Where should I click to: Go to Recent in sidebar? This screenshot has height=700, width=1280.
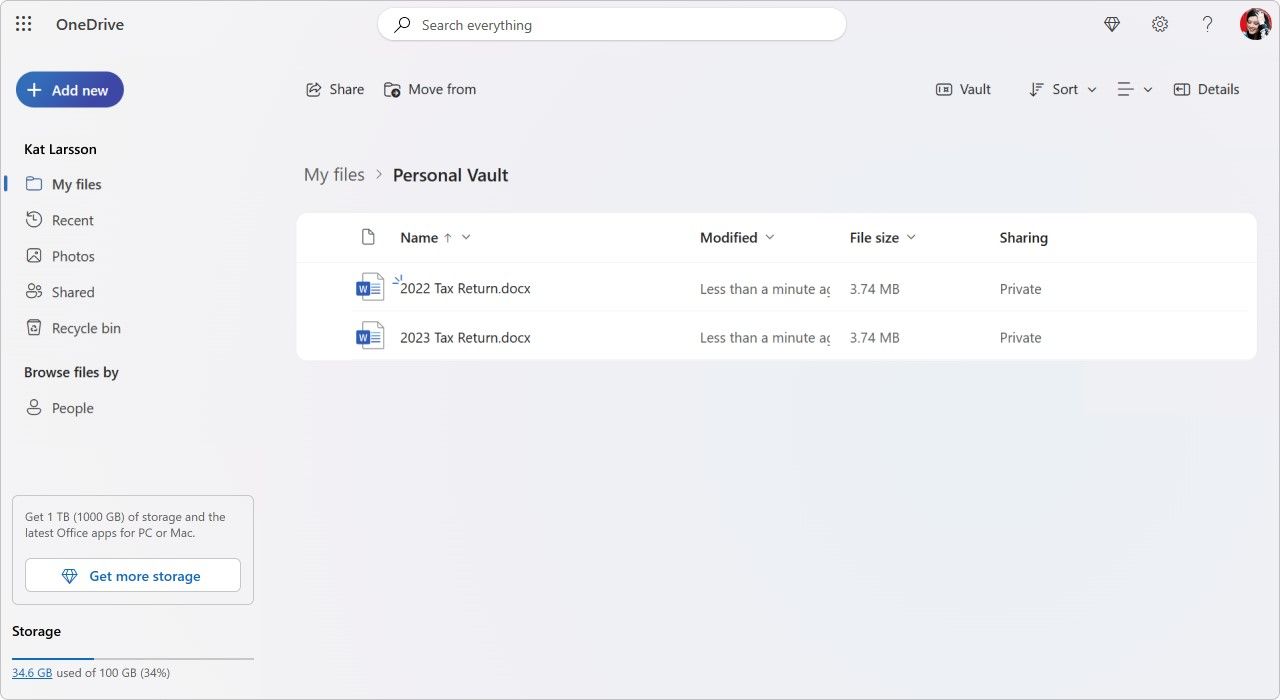[72, 220]
